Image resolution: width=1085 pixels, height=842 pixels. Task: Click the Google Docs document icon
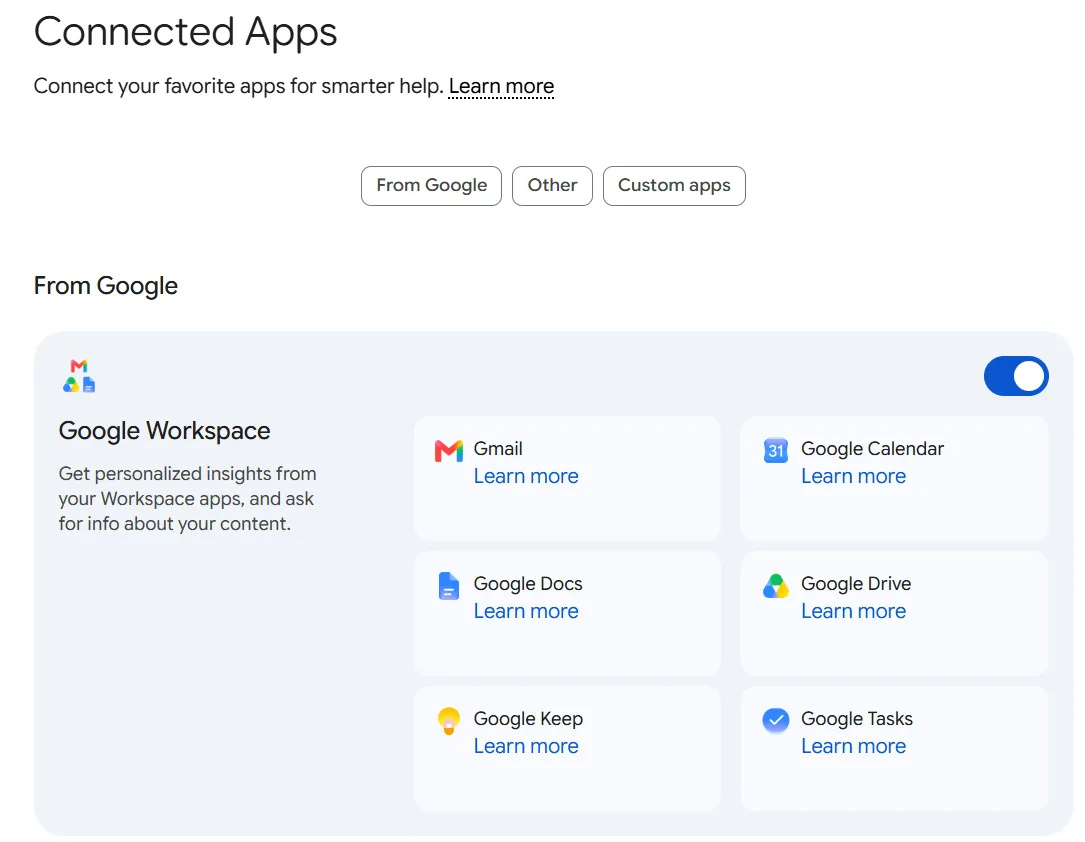(x=448, y=586)
